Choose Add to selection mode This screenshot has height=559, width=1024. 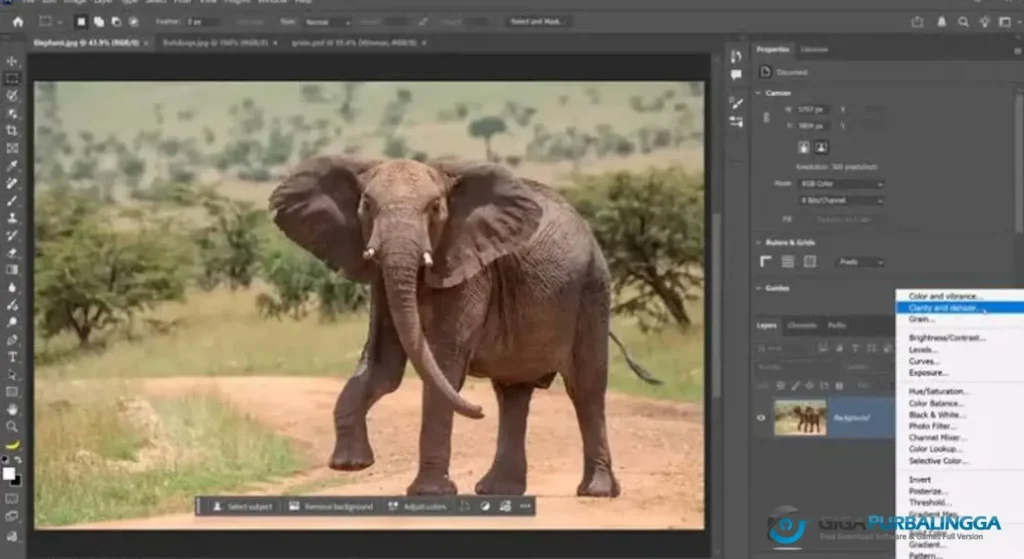point(99,22)
